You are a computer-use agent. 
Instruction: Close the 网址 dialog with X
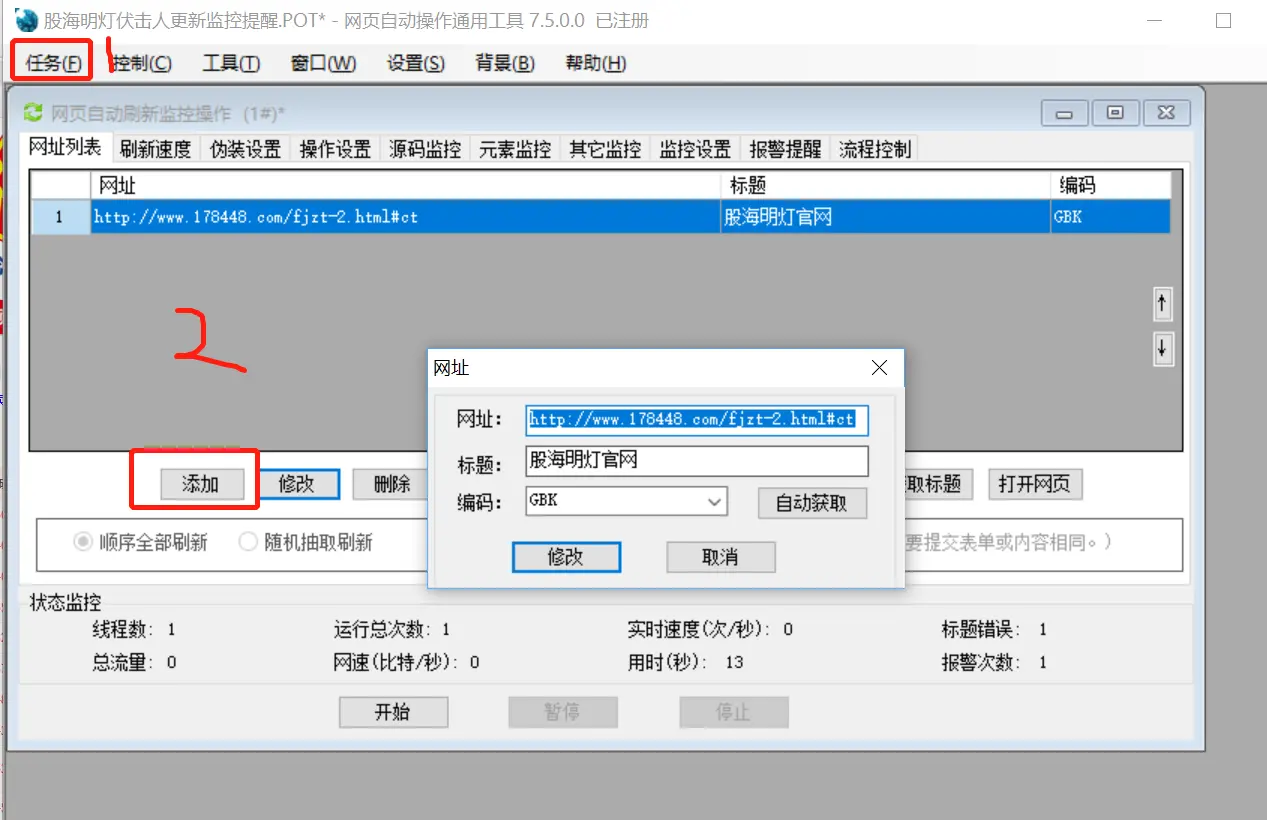879,368
